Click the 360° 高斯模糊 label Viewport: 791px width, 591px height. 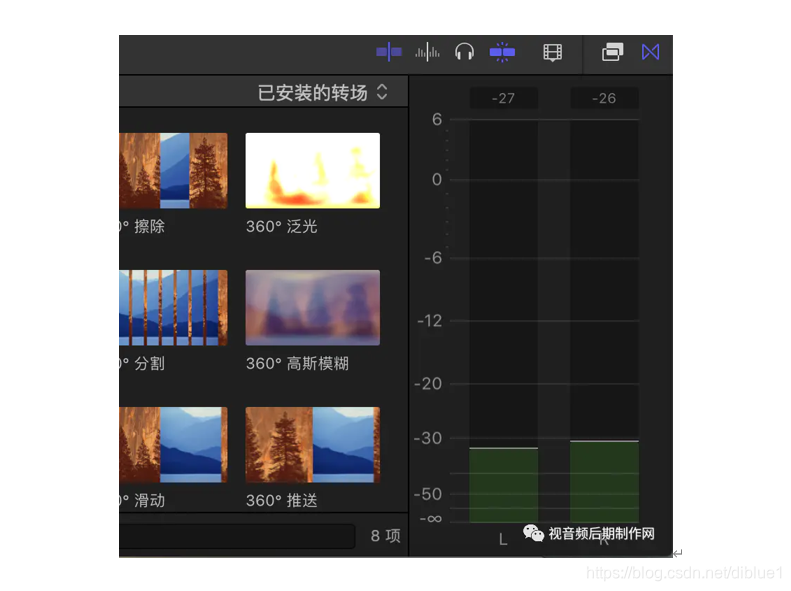pos(297,364)
